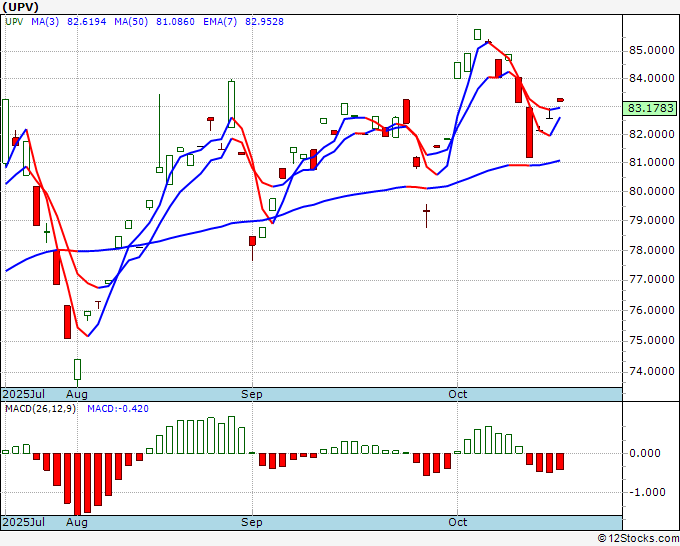
Task: Click the highest green candle above 85
Action: click(x=477, y=34)
